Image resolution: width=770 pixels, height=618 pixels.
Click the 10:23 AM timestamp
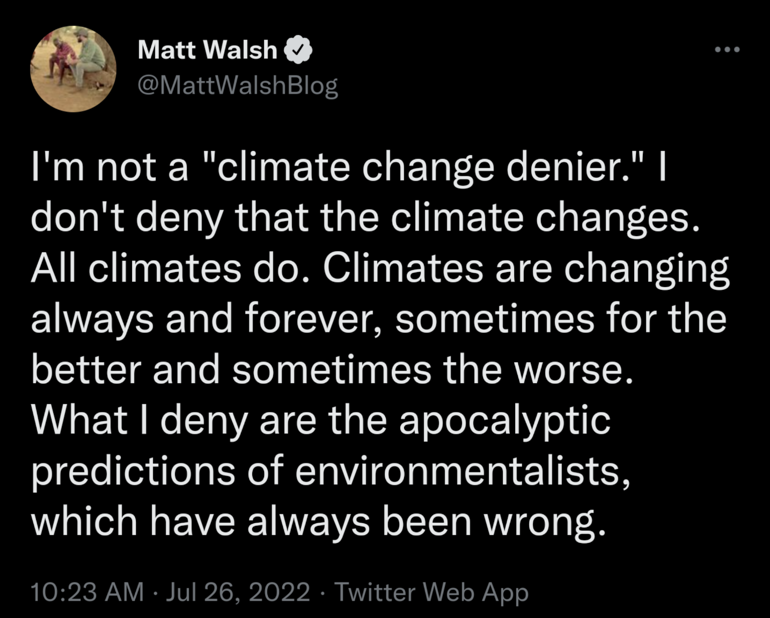[x=87, y=591]
